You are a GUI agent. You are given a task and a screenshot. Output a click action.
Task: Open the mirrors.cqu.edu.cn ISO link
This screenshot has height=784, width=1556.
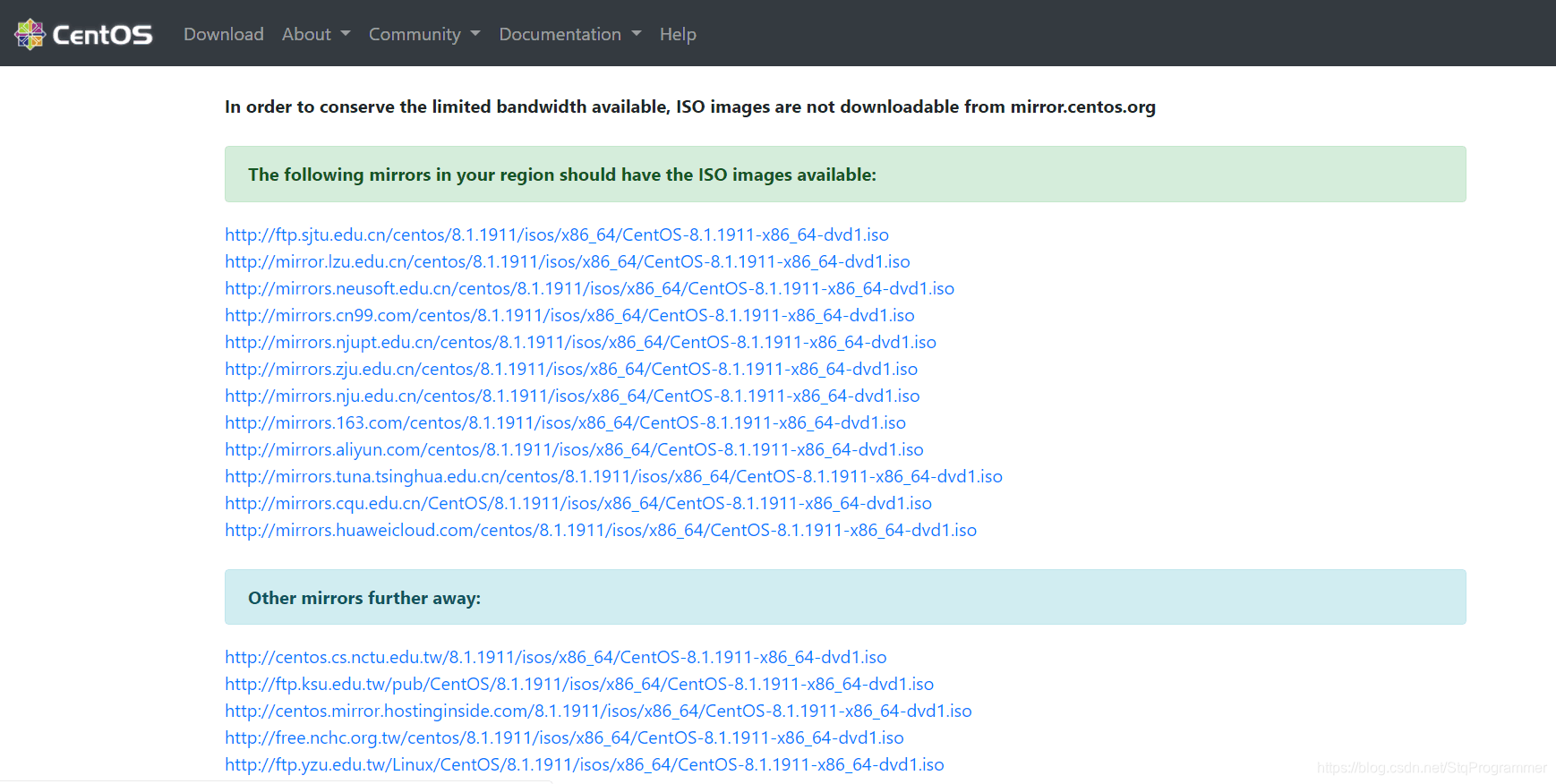[578, 503]
